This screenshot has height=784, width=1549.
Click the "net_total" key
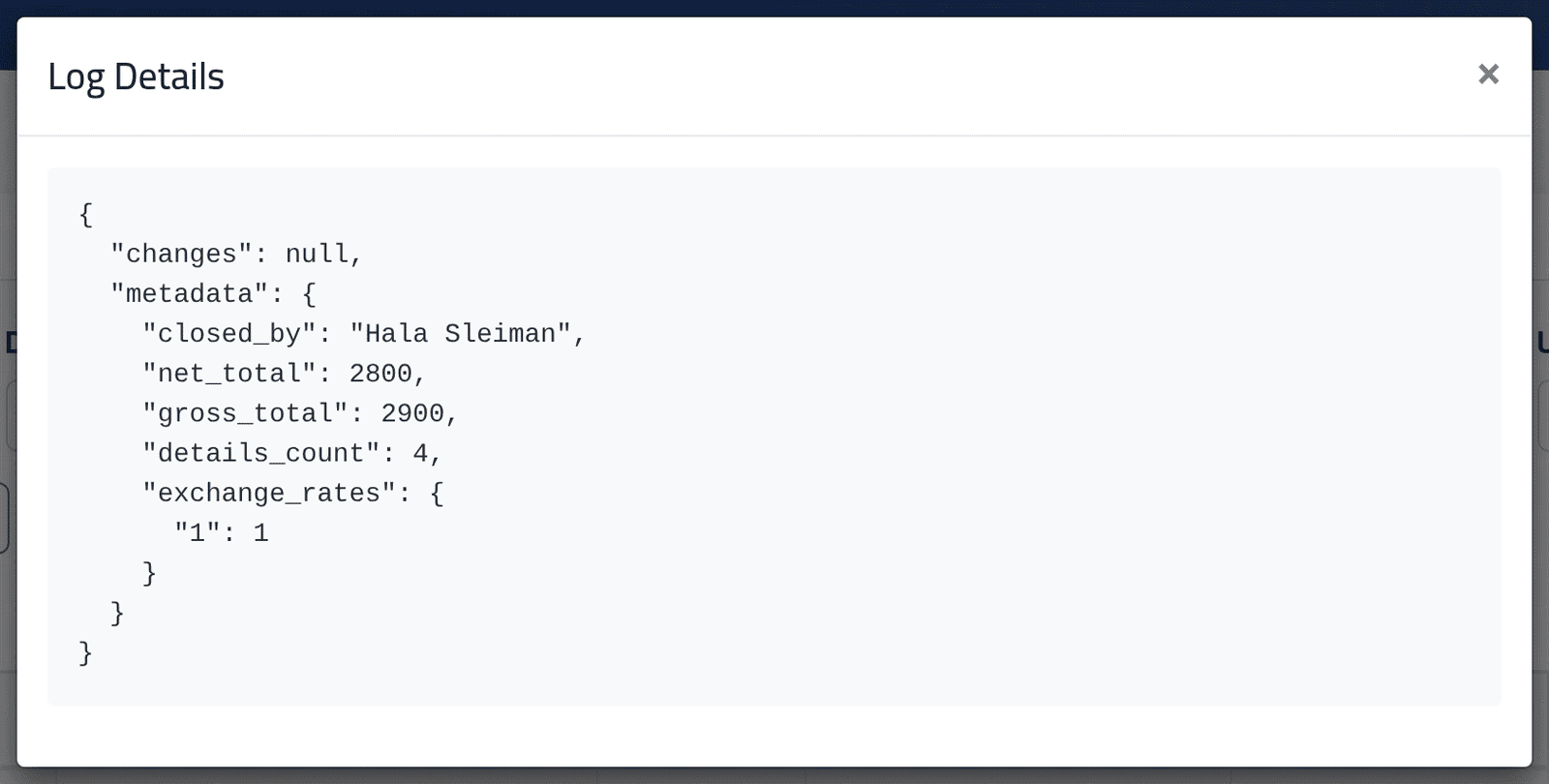(x=229, y=374)
